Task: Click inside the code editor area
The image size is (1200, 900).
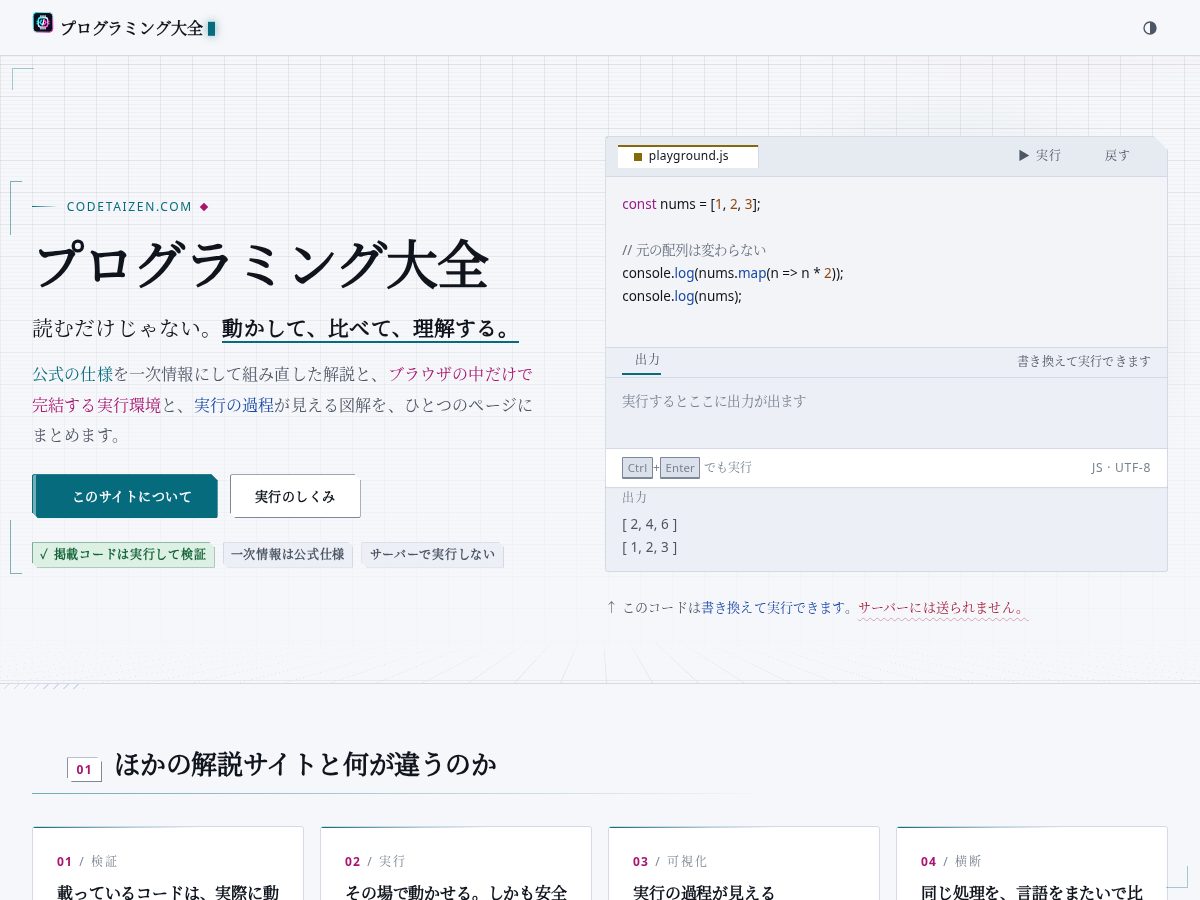Action: point(886,262)
